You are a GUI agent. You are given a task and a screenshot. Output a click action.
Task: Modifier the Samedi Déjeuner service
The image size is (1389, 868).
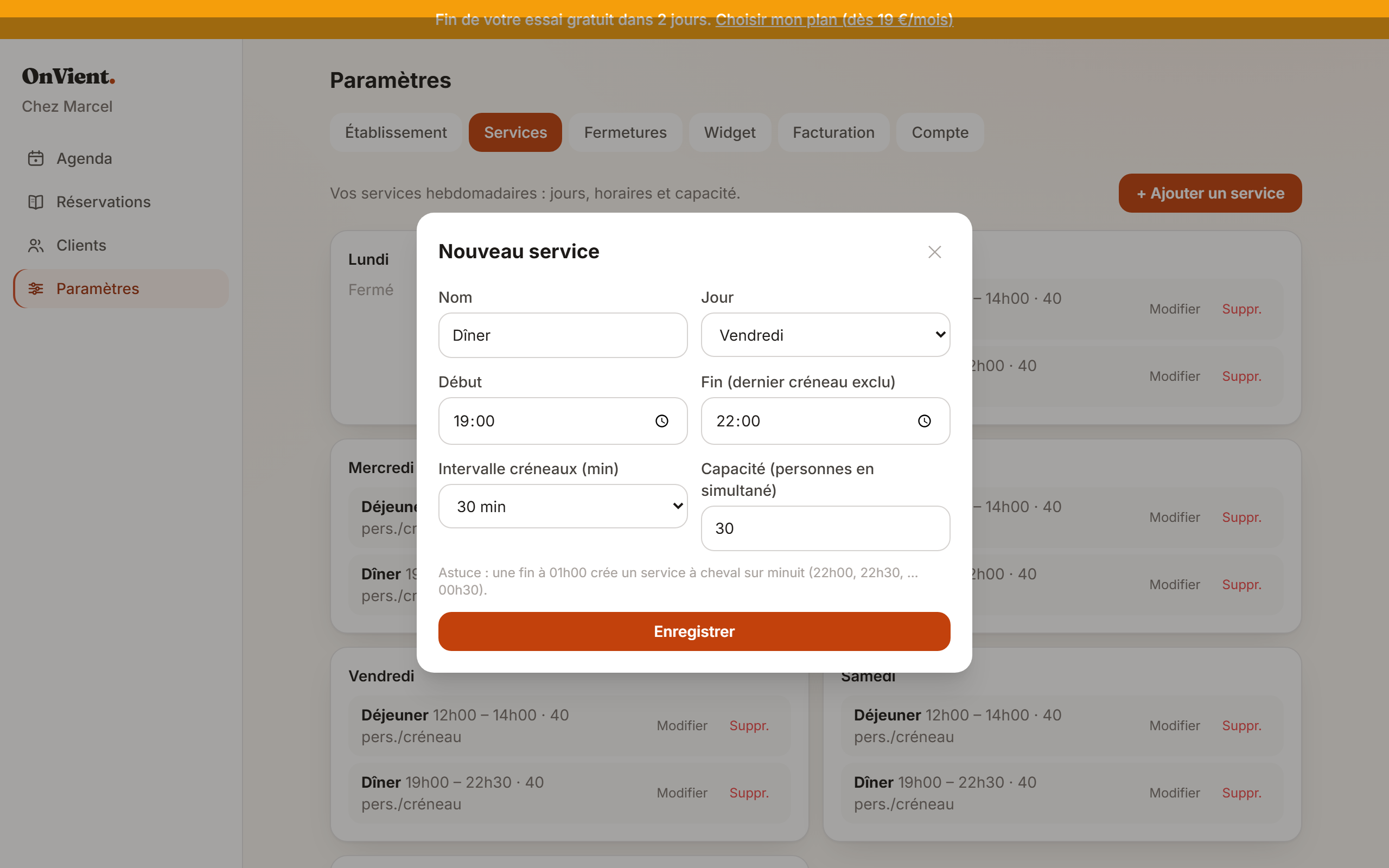click(x=1174, y=726)
